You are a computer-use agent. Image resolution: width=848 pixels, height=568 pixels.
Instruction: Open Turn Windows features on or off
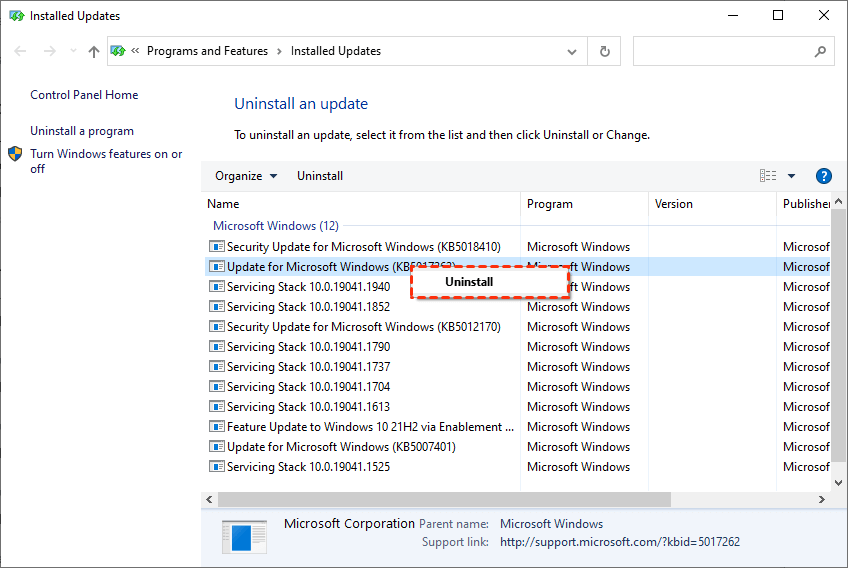click(x=106, y=161)
